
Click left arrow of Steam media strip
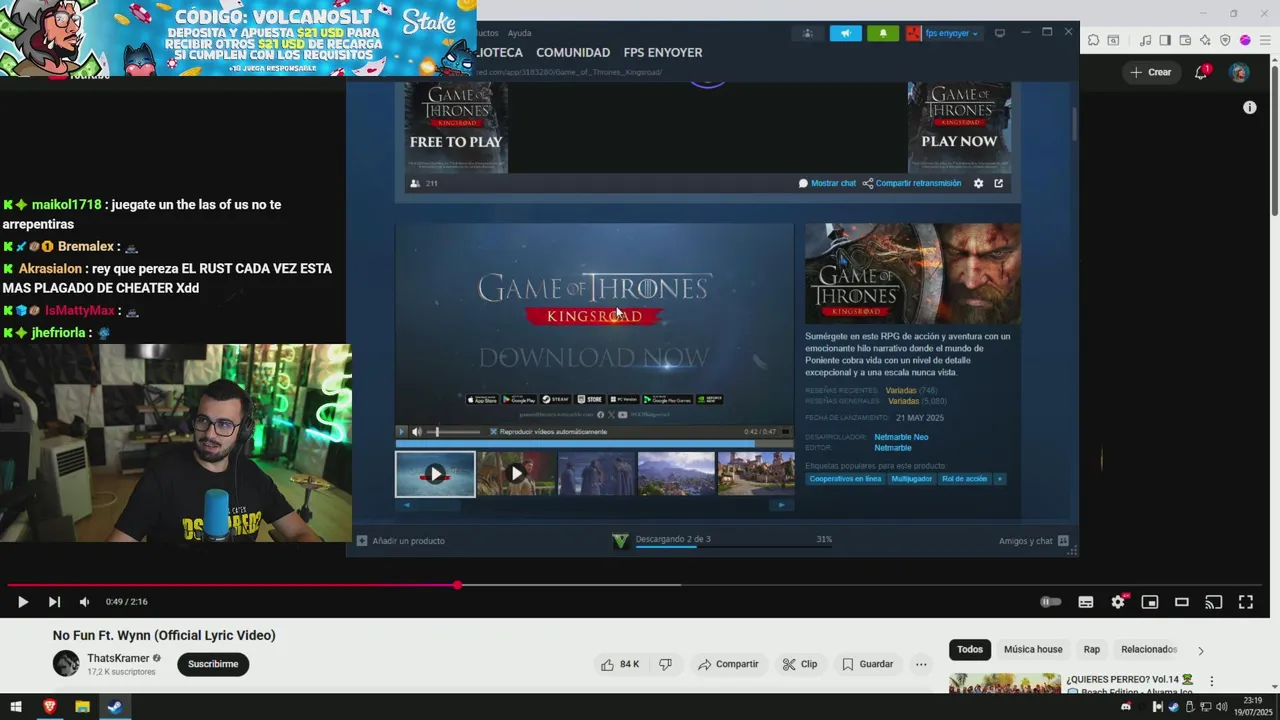tap(406, 505)
